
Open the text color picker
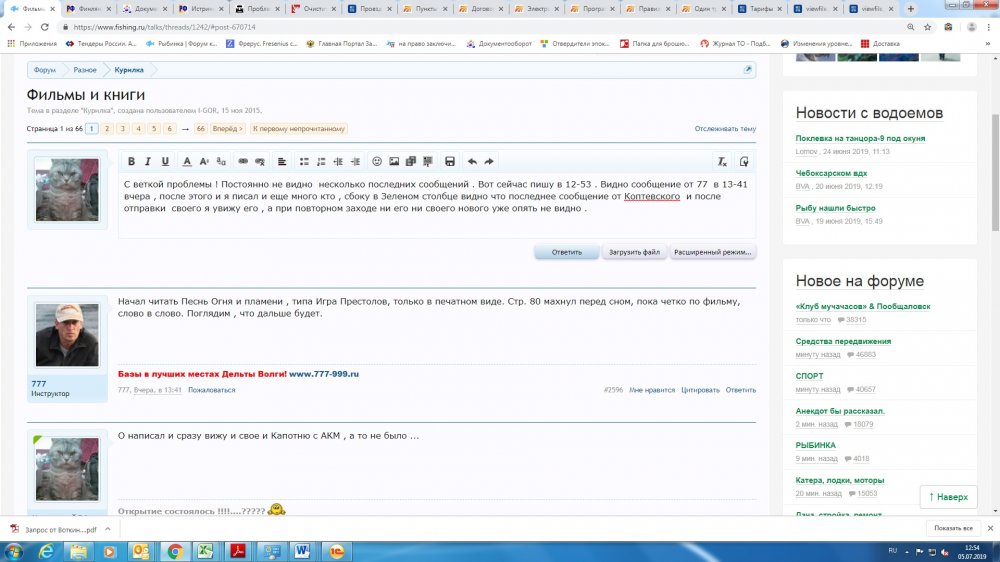[x=187, y=161]
